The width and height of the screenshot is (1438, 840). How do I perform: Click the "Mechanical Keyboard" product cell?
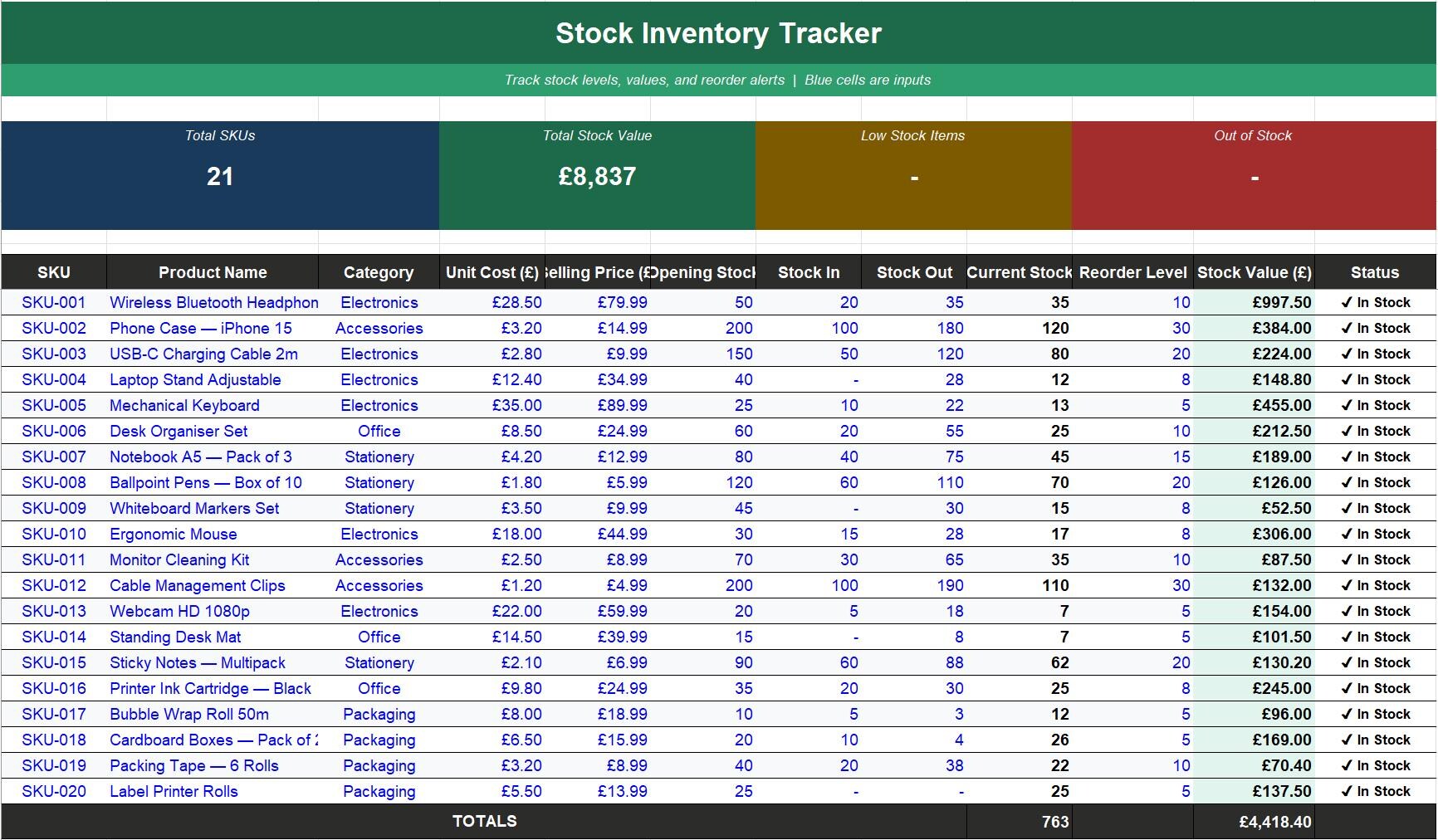tap(213, 406)
